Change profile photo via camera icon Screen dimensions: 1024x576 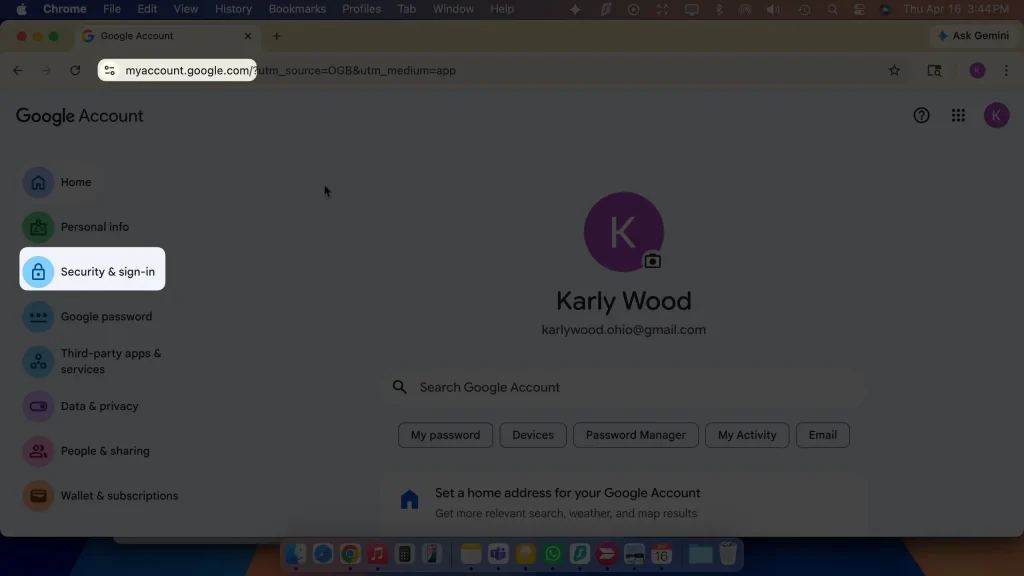pos(652,261)
